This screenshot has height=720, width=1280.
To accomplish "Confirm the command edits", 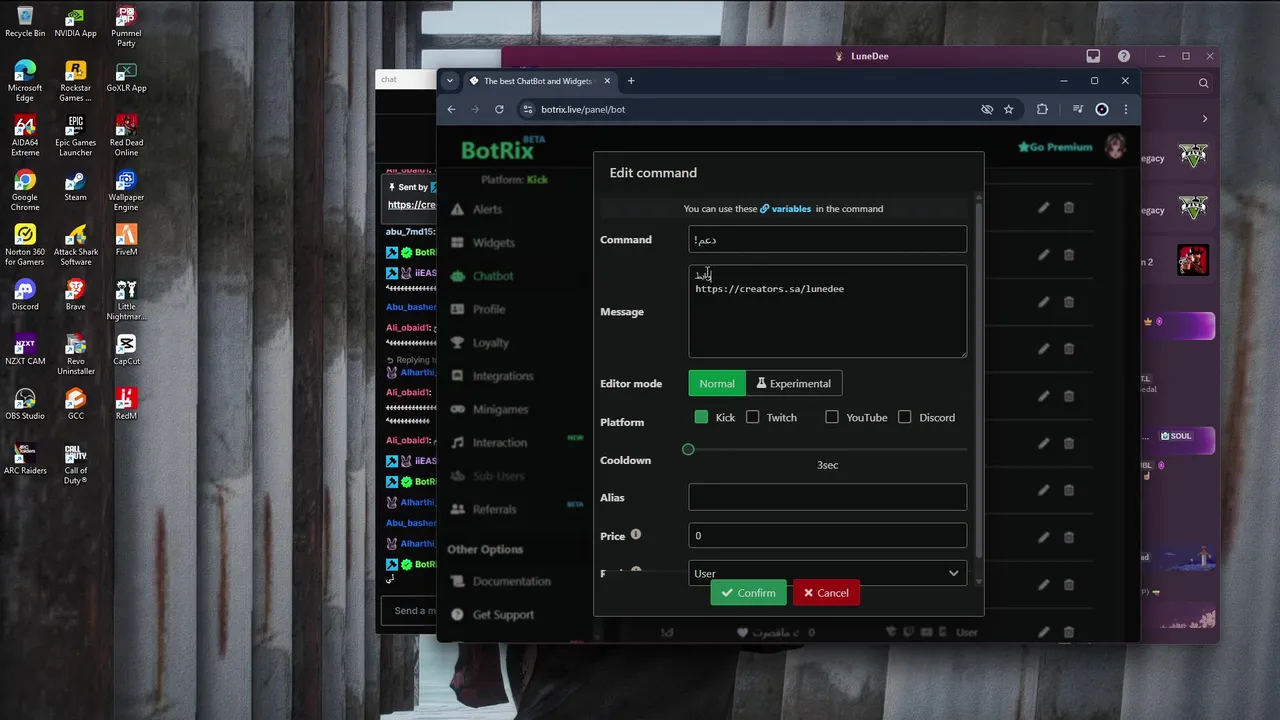I will pos(748,593).
